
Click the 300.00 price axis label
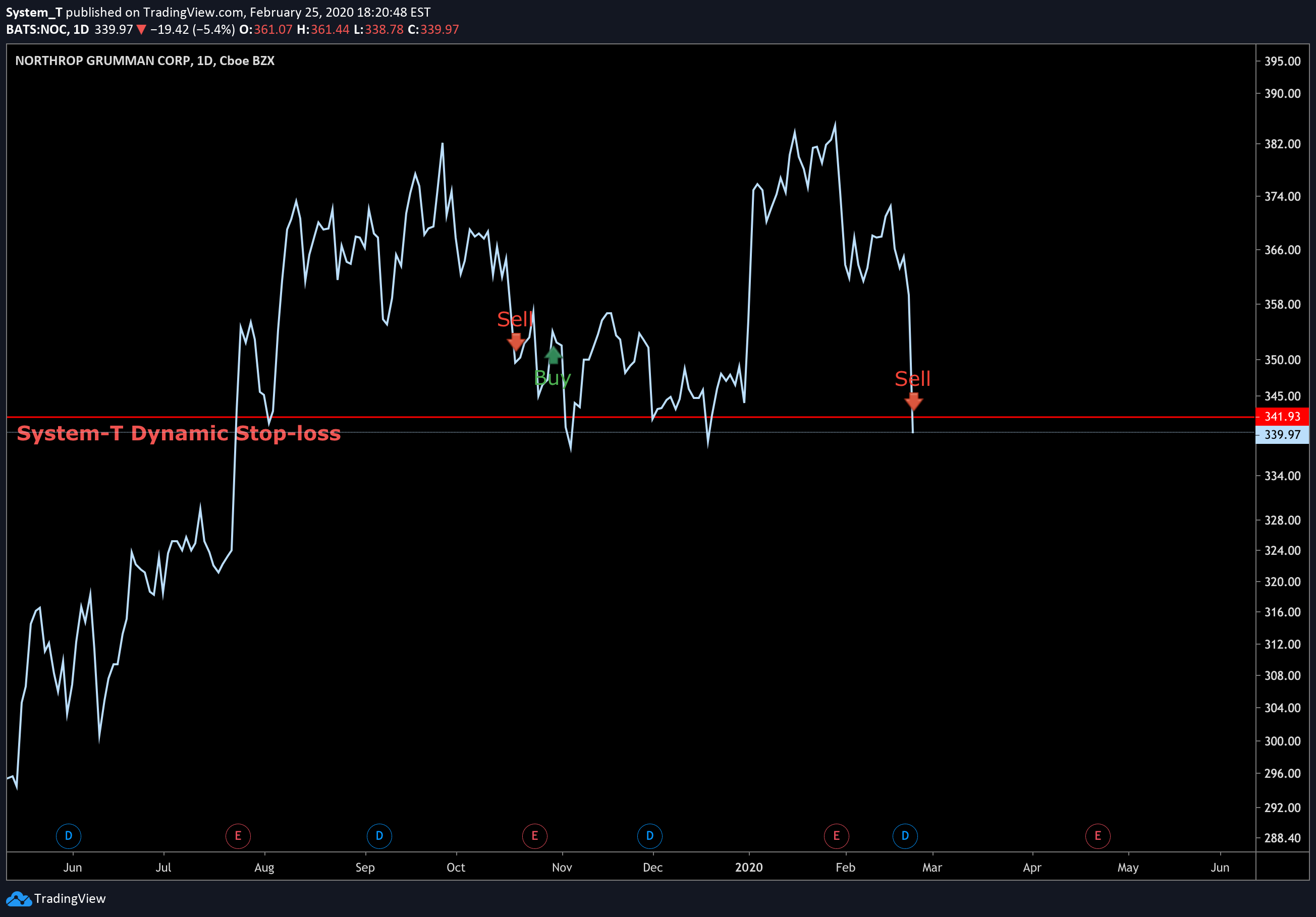pos(1282,741)
